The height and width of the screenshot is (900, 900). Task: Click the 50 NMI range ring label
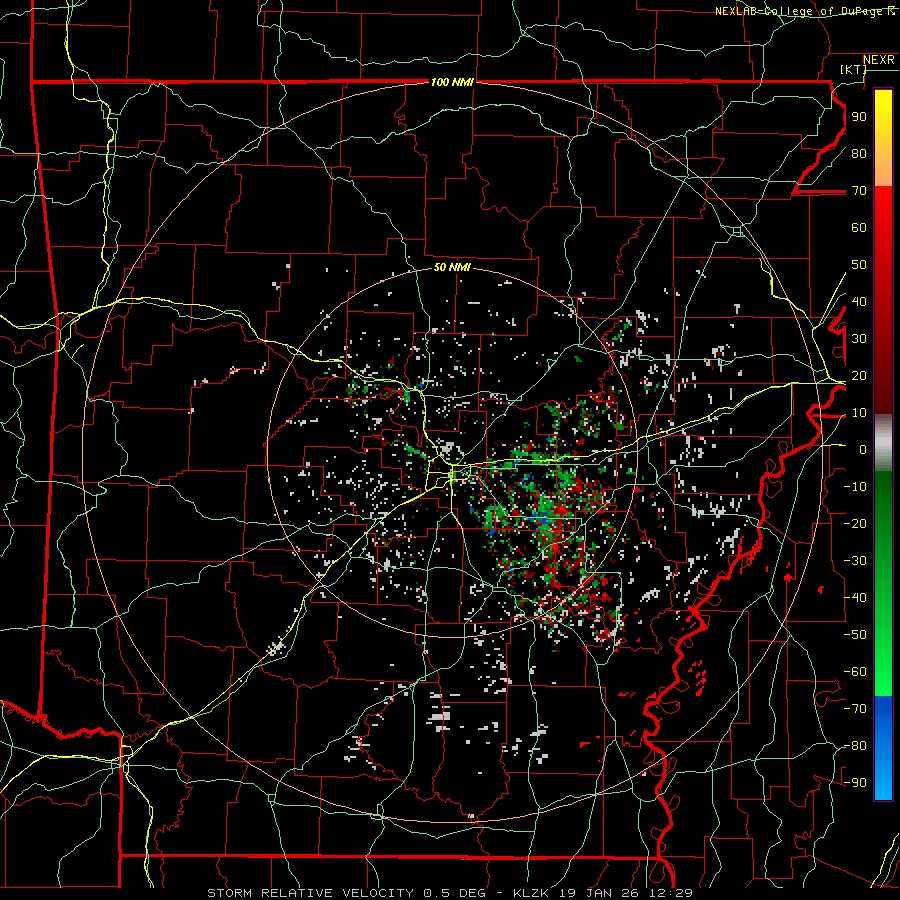click(452, 267)
